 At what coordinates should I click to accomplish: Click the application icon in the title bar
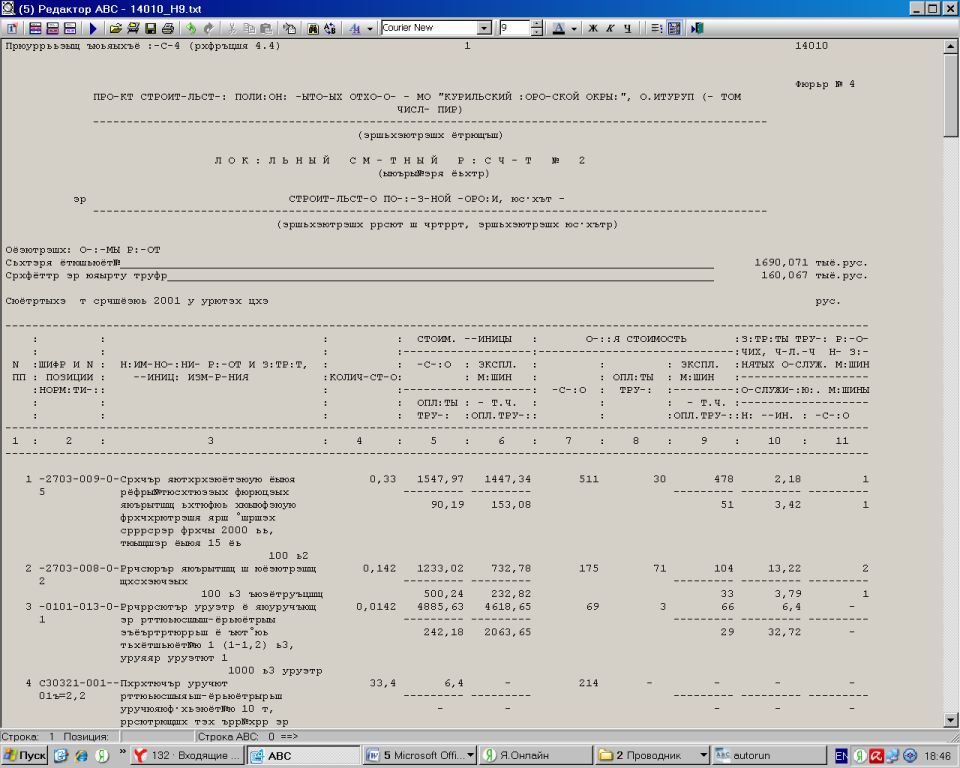pos(8,8)
